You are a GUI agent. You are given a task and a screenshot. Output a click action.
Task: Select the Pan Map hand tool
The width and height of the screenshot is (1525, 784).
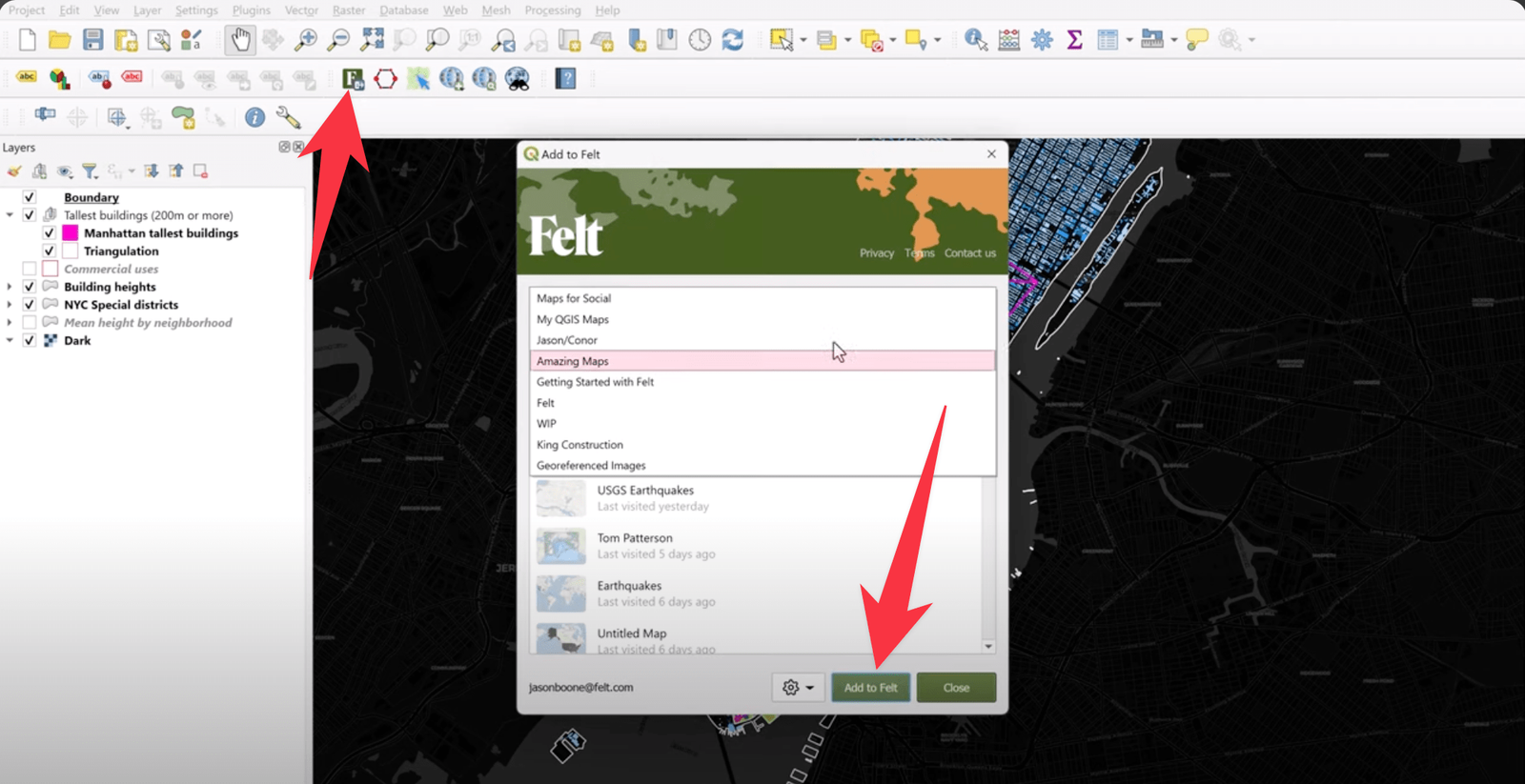[240, 40]
